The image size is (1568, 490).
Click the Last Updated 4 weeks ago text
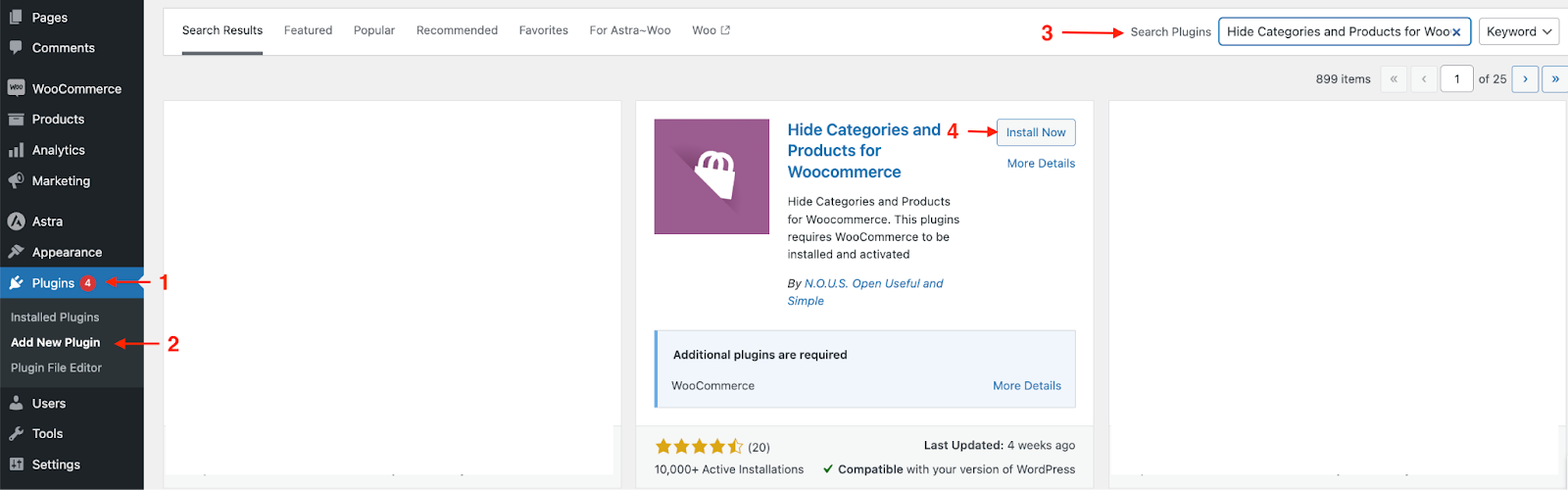click(1000, 445)
